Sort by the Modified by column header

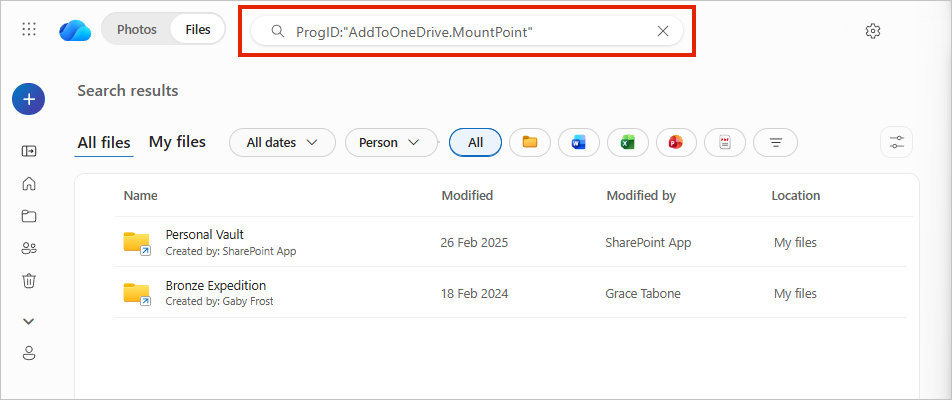[x=641, y=195]
